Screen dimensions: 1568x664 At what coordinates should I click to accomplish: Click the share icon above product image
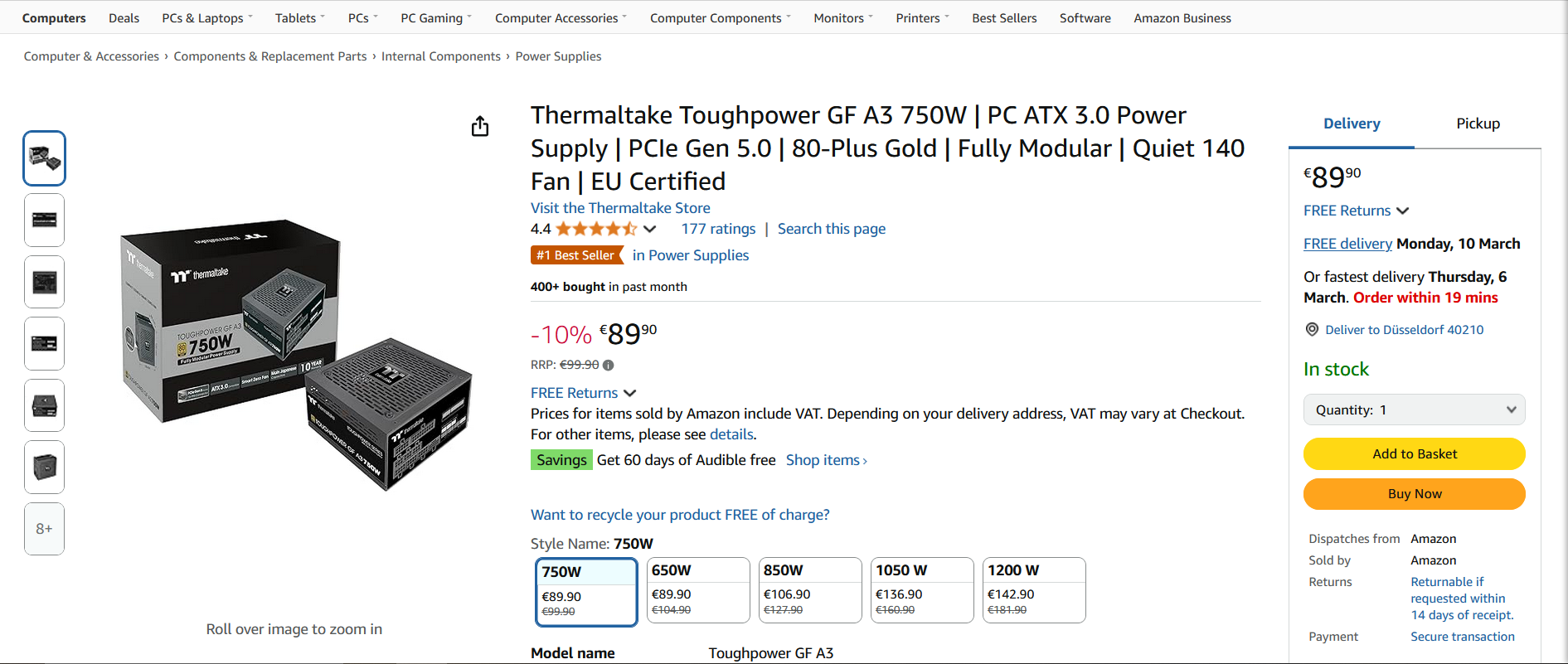[x=480, y=127]
